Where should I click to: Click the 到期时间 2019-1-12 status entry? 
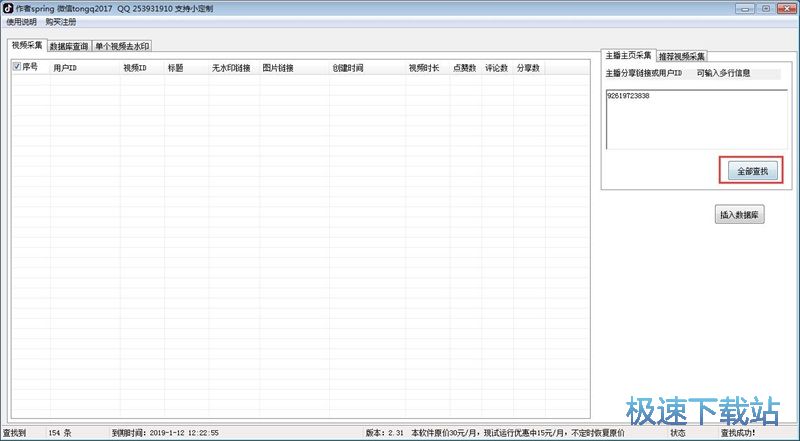(x=165, y=433)
